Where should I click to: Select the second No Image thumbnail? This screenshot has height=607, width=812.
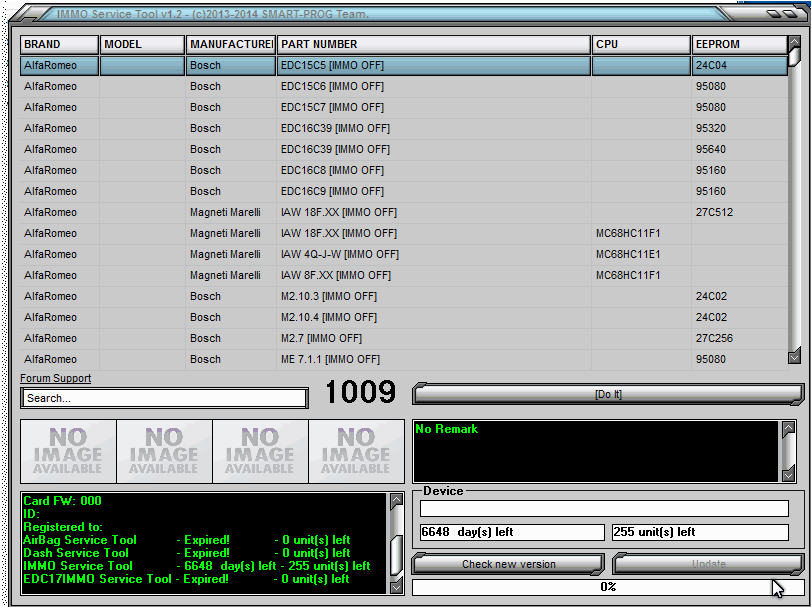tap(164, 451)
